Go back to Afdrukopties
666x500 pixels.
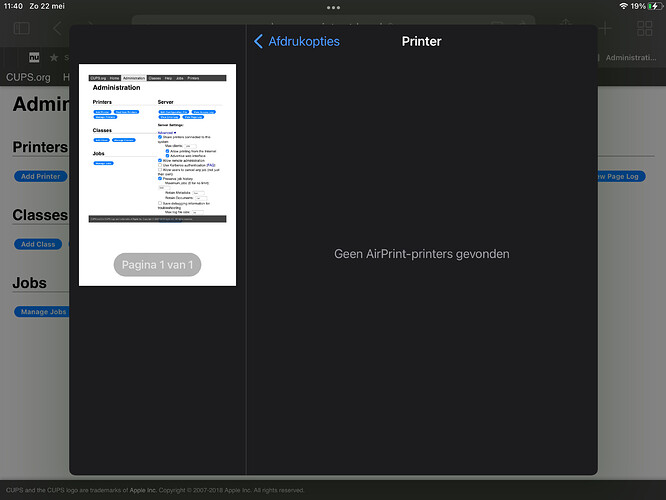coord(297,41)
